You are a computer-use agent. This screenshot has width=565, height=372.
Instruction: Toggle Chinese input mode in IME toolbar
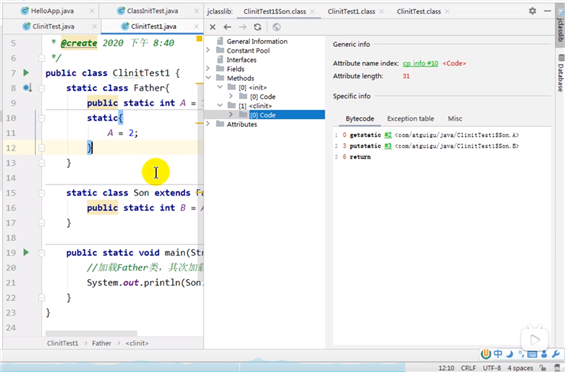click(498, 354)
